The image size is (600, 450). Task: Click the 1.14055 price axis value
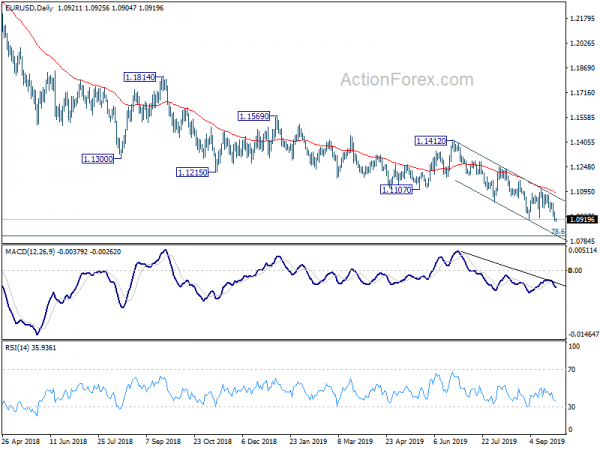[x=582, y=142]
